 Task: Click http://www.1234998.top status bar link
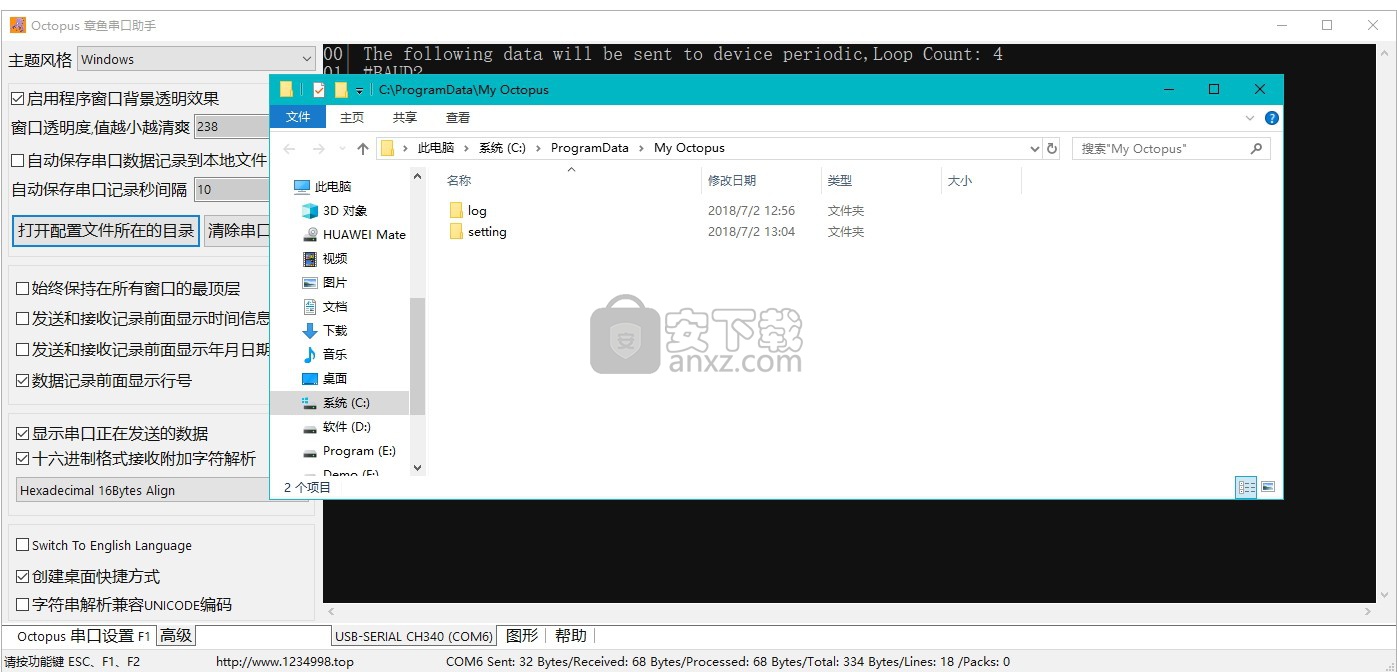pos(285,662)
